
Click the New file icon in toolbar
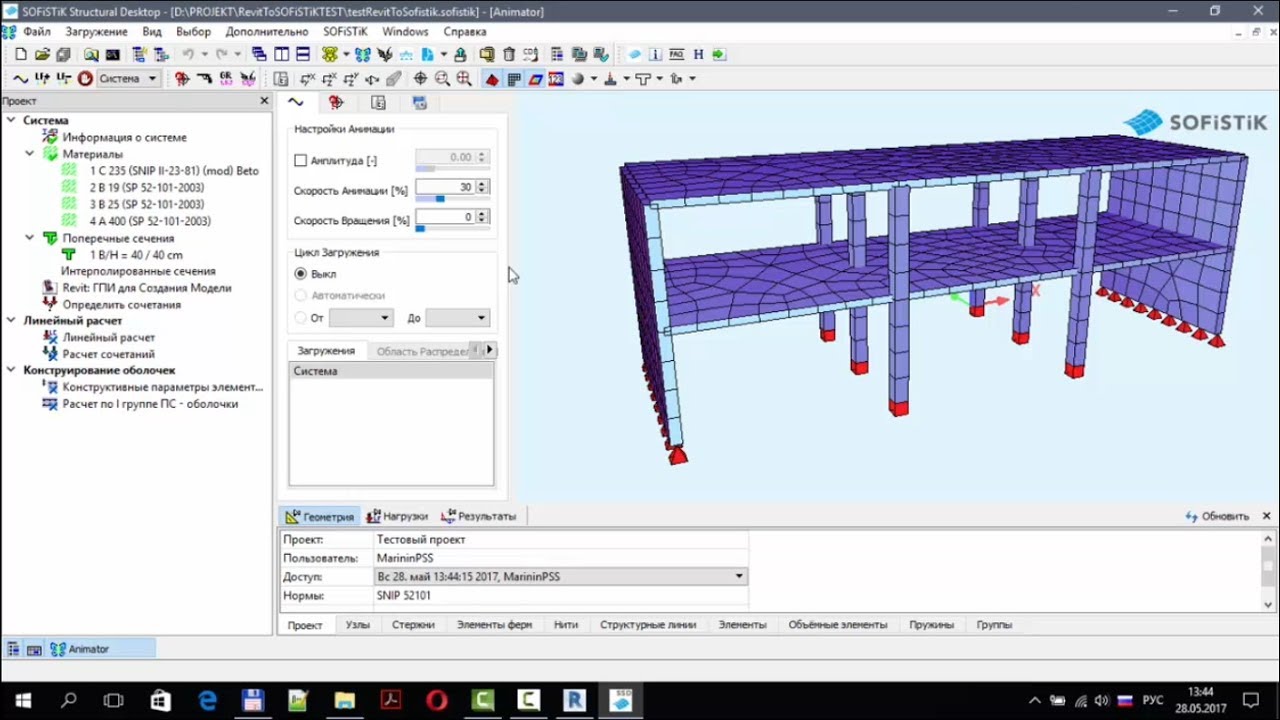coord(20,55)
